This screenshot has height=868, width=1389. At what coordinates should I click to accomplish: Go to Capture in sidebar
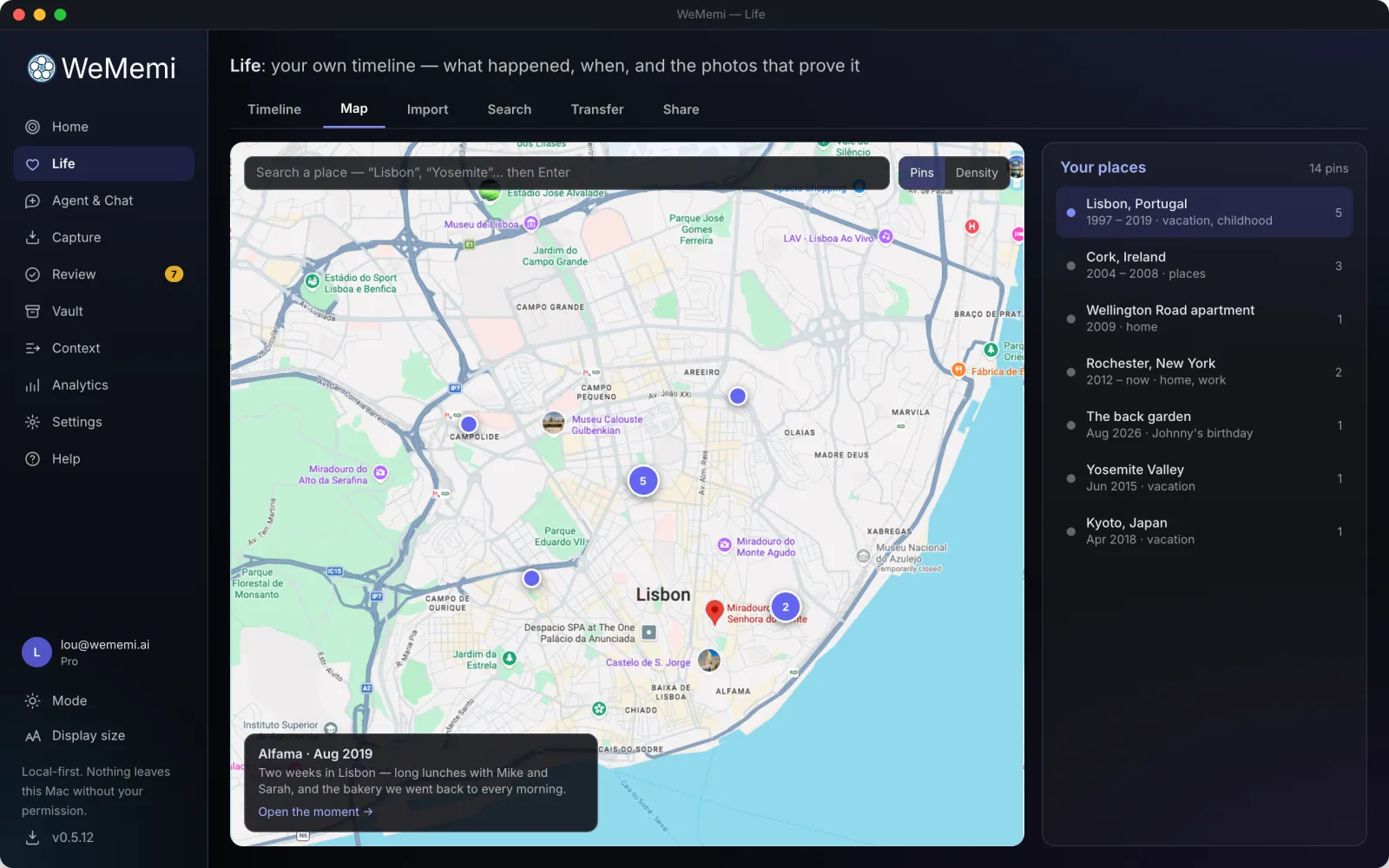[103, 238]
